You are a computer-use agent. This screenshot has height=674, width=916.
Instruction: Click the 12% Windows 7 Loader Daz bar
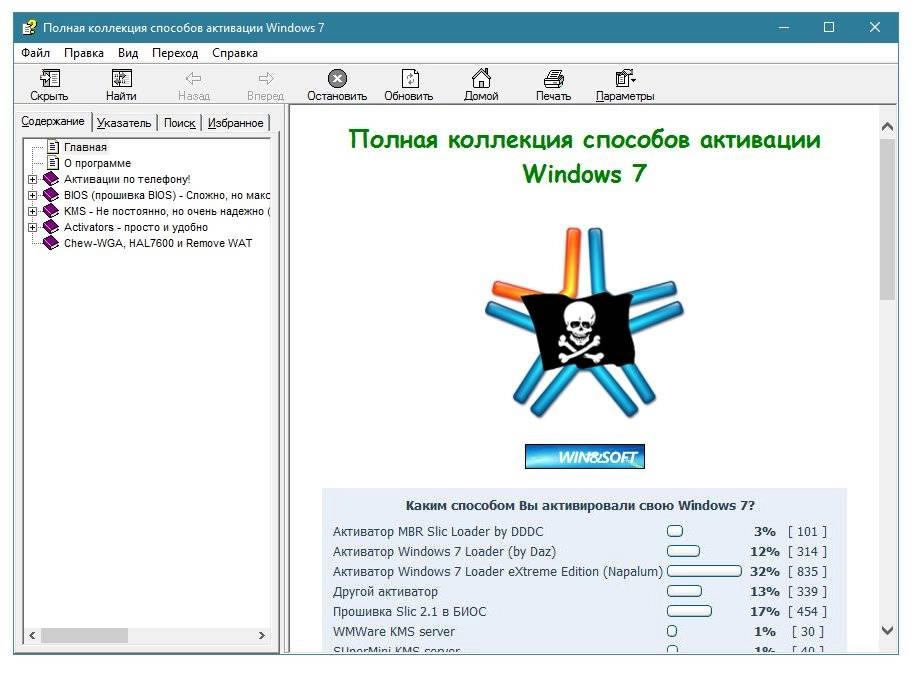[683, 551]
